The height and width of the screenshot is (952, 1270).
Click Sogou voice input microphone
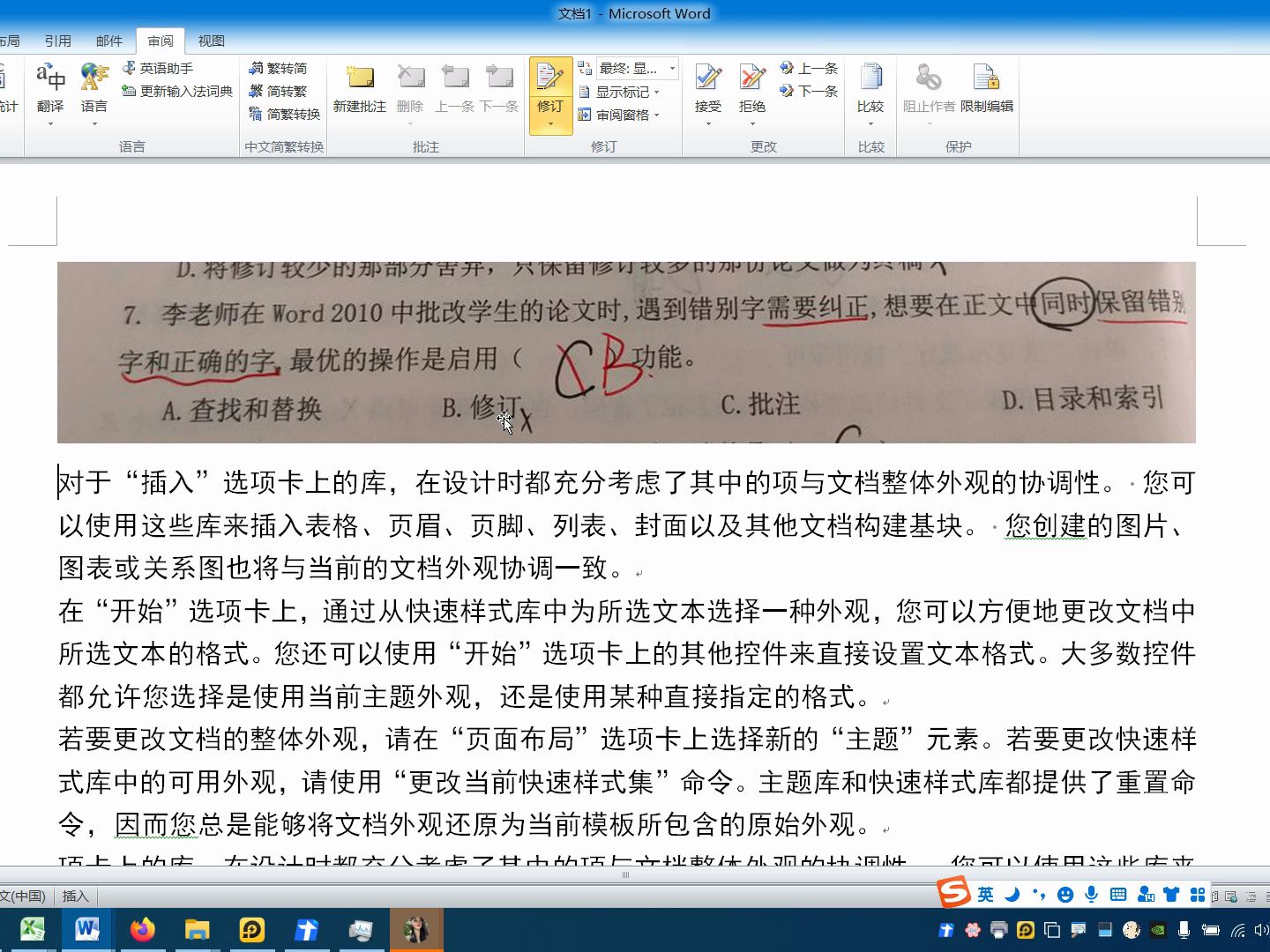click(x=1092, y=895)
